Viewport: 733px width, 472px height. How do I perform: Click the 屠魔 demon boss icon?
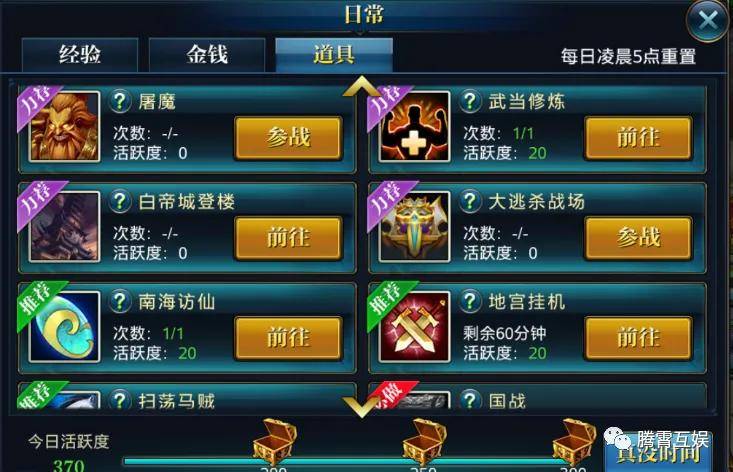(x=65, y=127)
